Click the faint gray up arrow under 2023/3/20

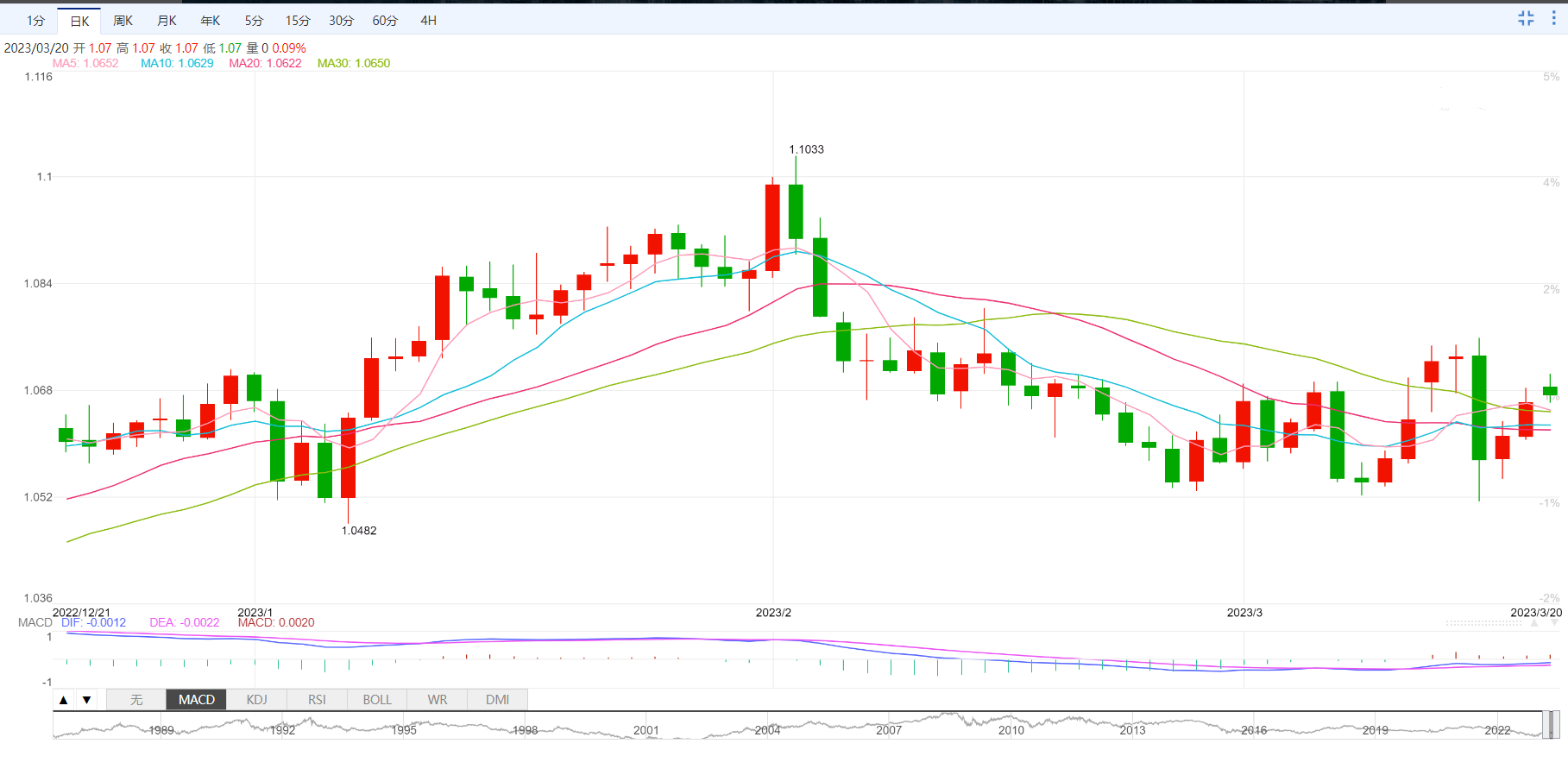click(x=1534, y=623)
